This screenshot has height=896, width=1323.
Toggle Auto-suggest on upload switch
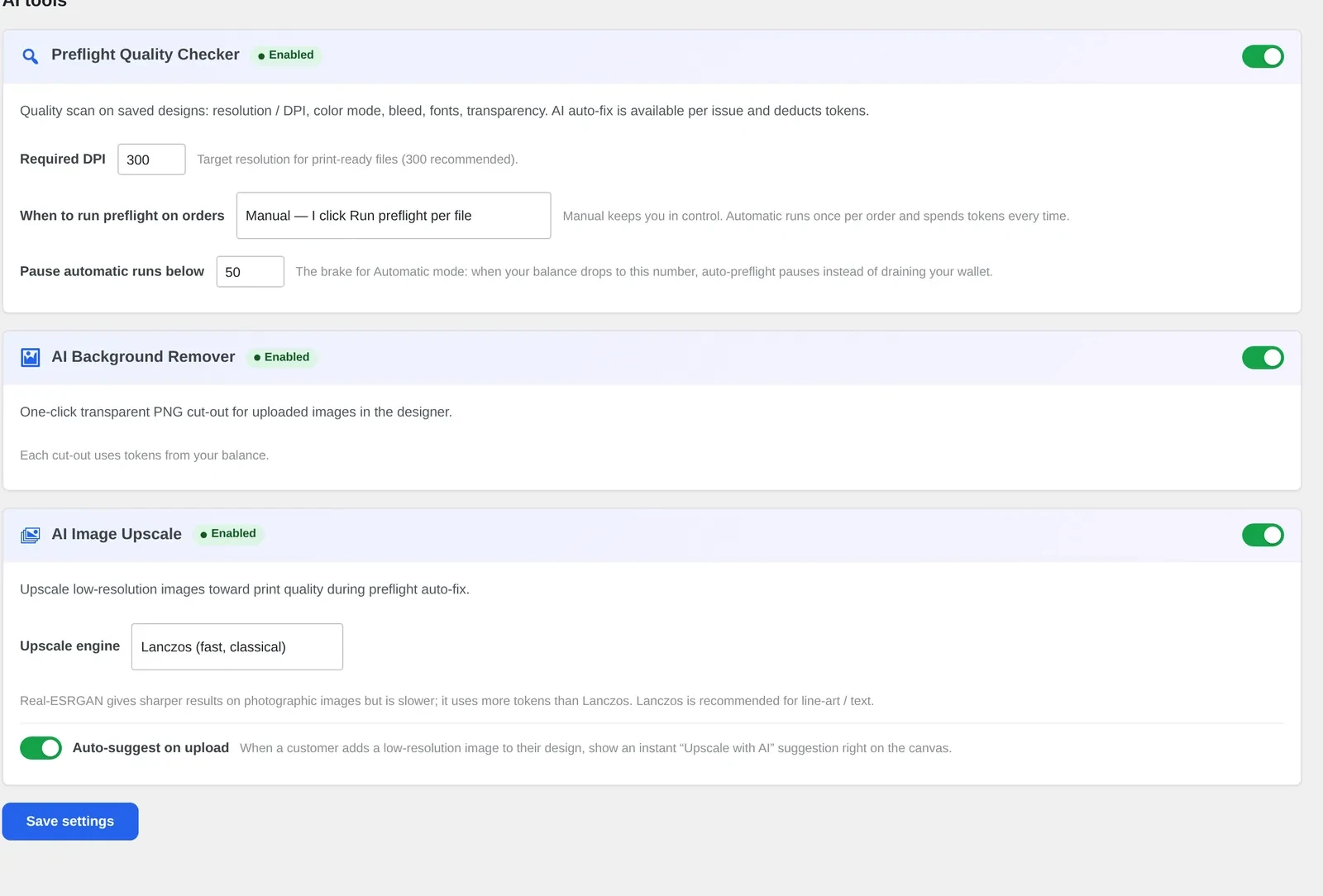(x=41, y=748)
